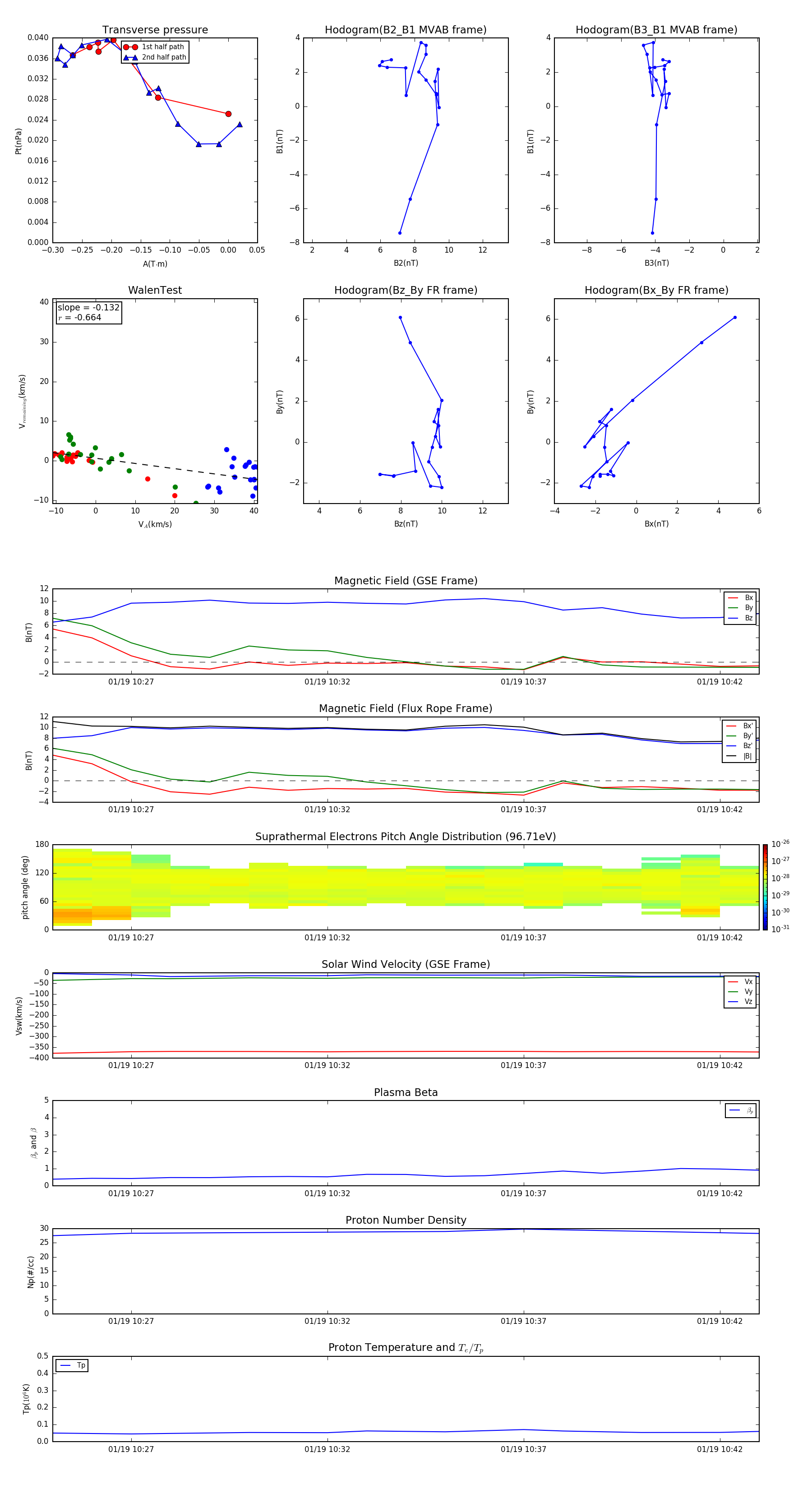Screen dimensions: 812x1489
Task: Click the "Proton Number Density" title
Action: [406, 1220]
